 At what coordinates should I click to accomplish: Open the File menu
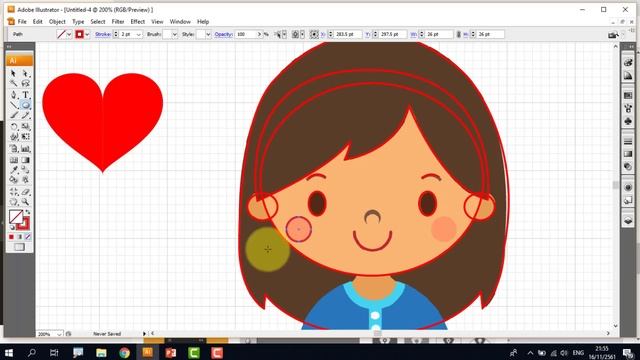pyautogui.click(x=22, y=22)
